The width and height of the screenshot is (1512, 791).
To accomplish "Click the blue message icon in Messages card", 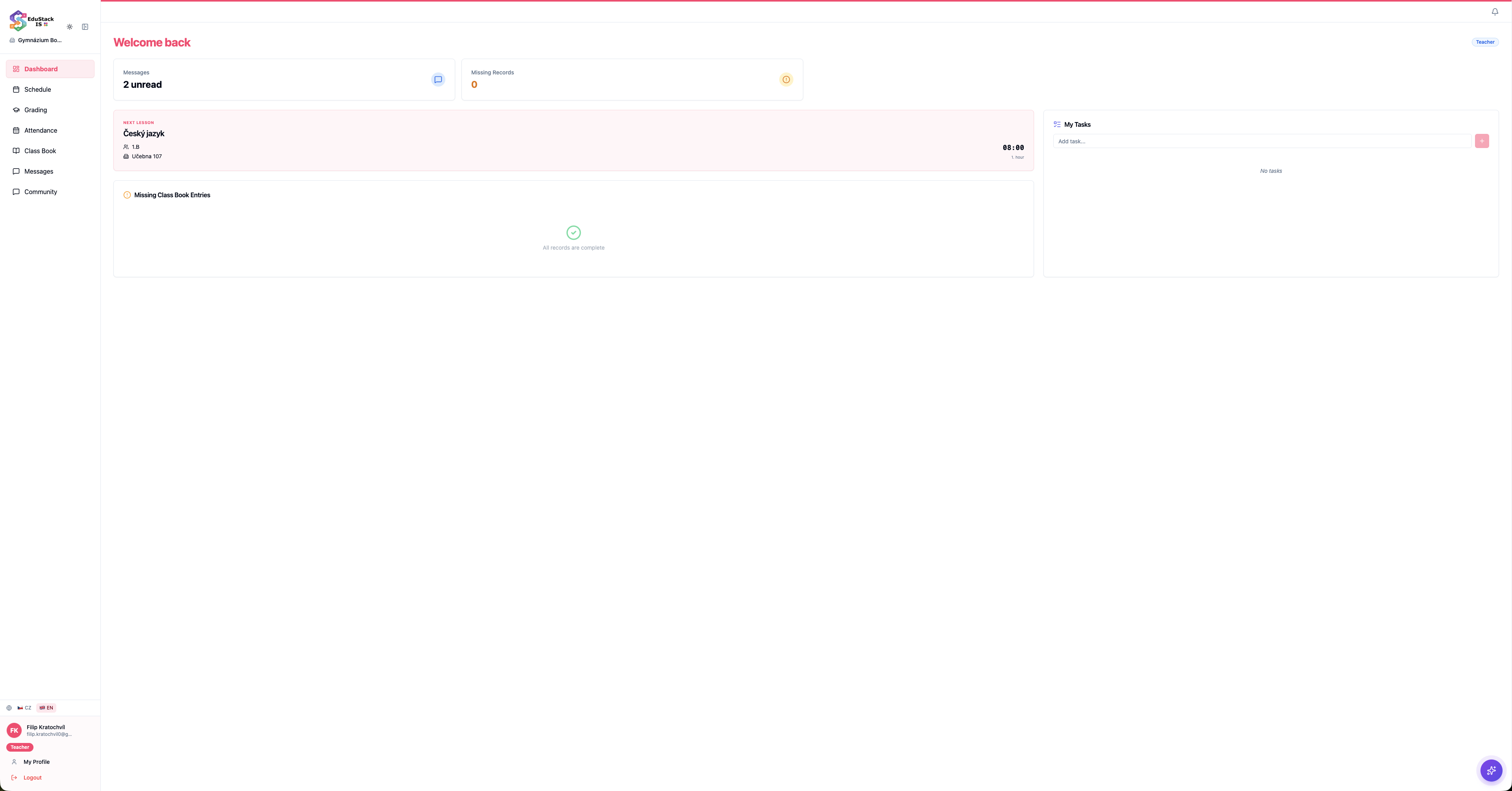I will [x=438, y=80].
